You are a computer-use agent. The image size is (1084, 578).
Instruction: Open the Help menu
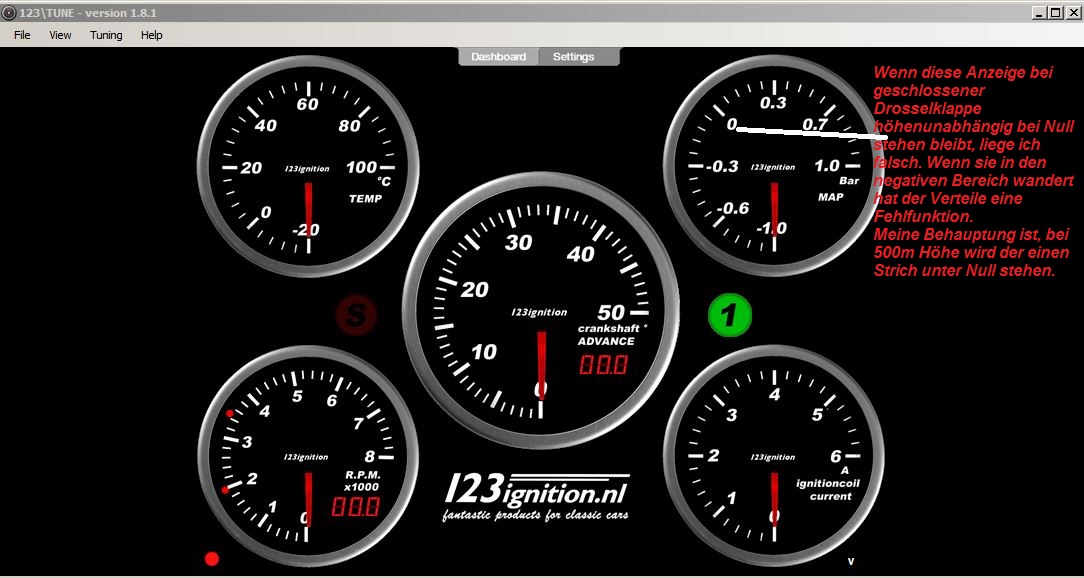tap(151, 35)
